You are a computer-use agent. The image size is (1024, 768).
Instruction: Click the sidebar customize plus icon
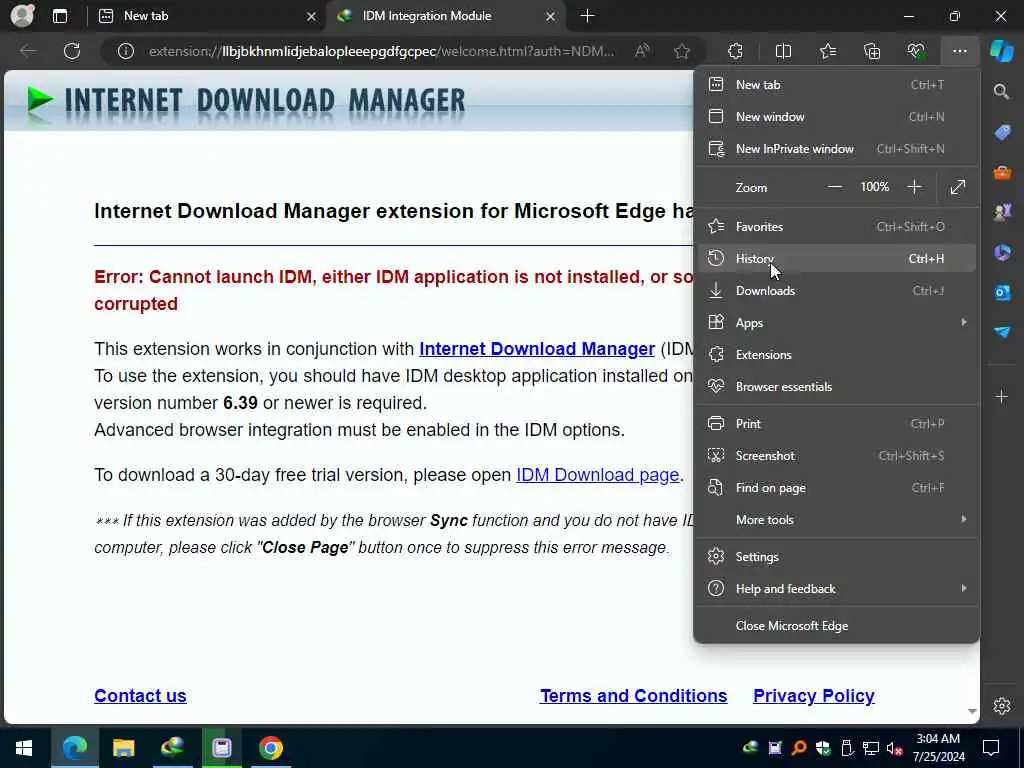pos(1002,396)
